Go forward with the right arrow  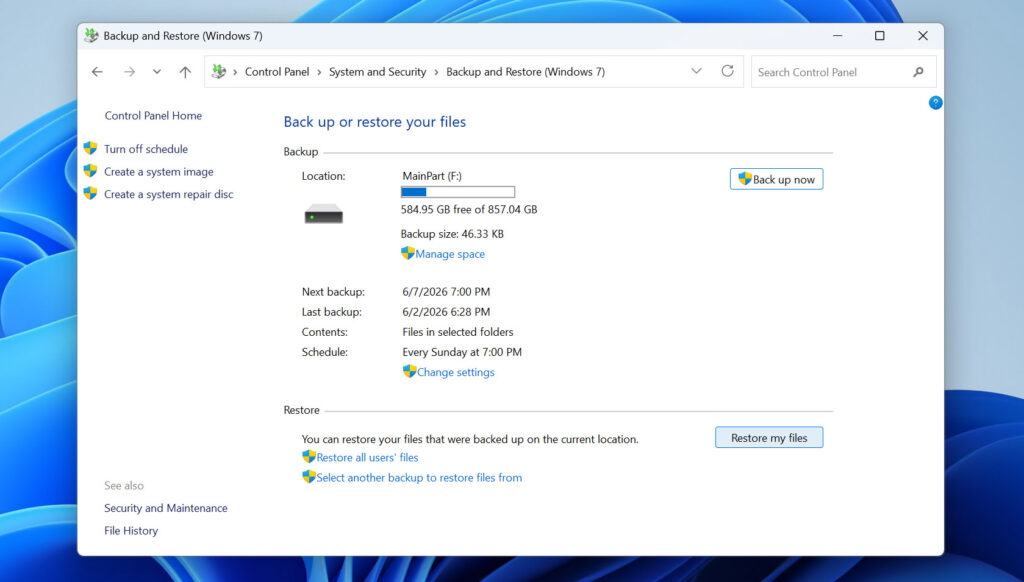click(x=129, y=72)
